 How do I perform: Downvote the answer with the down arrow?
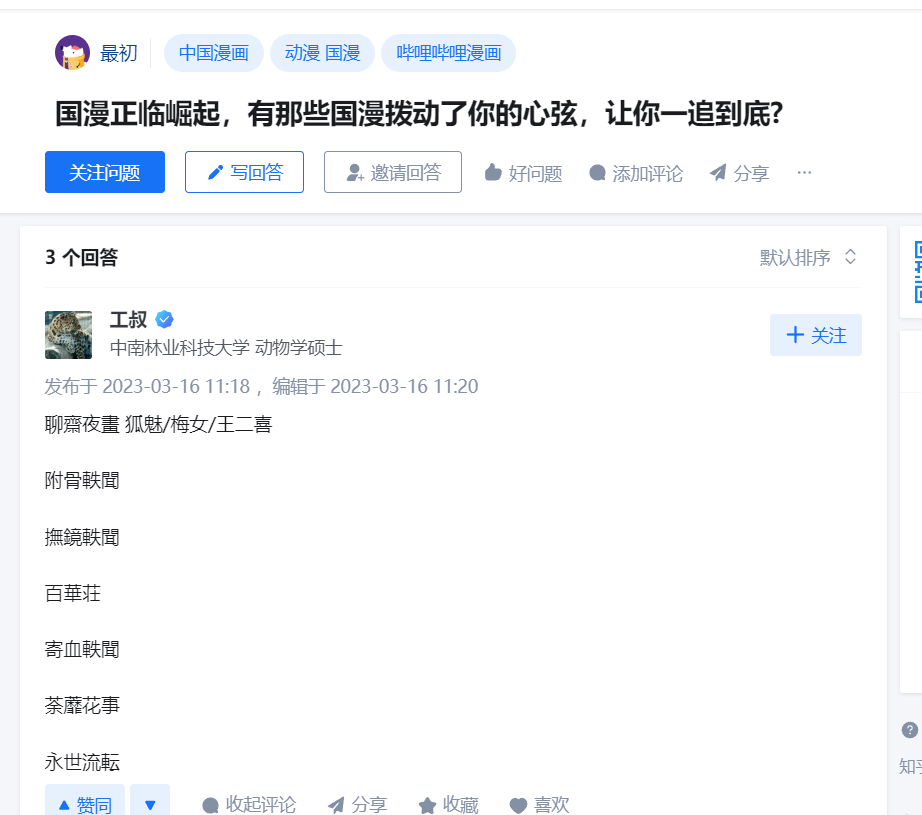tap(150, 801)
